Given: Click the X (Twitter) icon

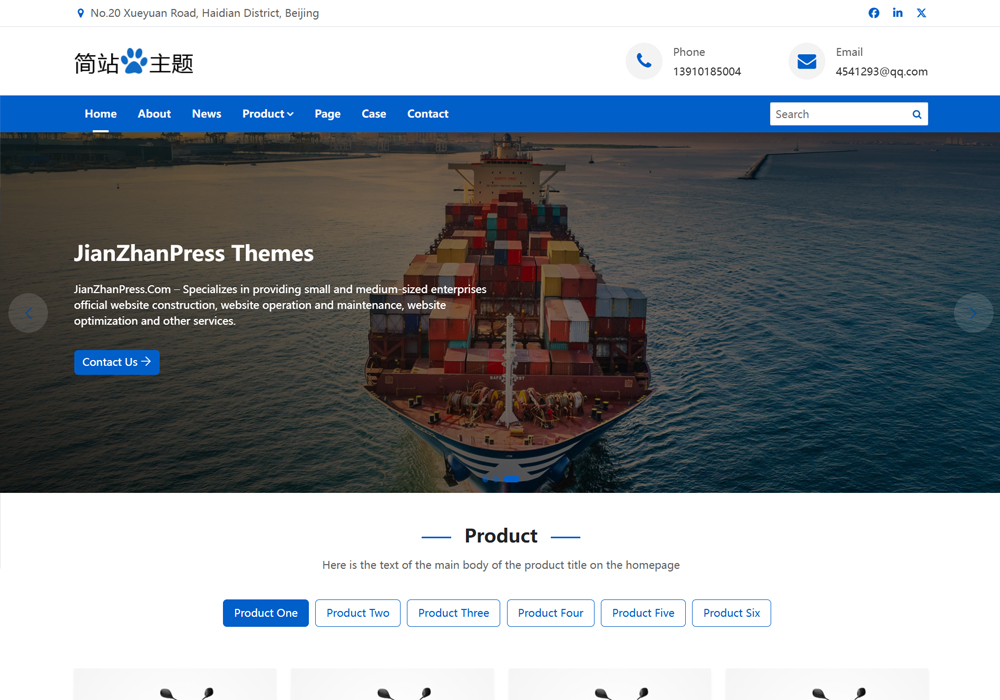Looking at the screenshot, I should (921, 13).
